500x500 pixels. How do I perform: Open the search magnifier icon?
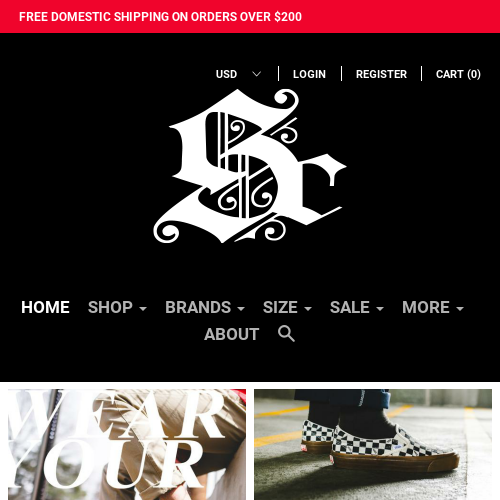[x=286, y=334]
